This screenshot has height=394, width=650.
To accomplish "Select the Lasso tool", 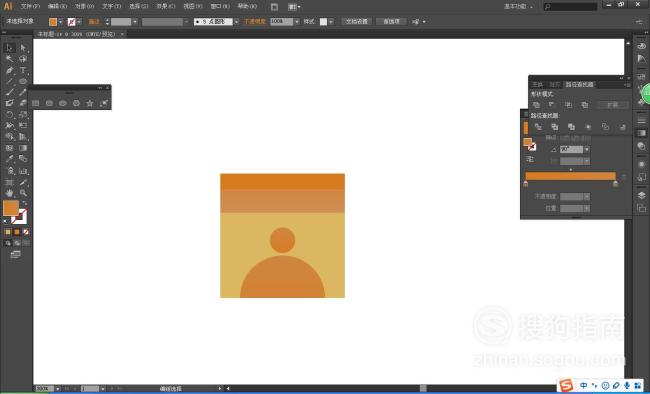I will point(23,59).
